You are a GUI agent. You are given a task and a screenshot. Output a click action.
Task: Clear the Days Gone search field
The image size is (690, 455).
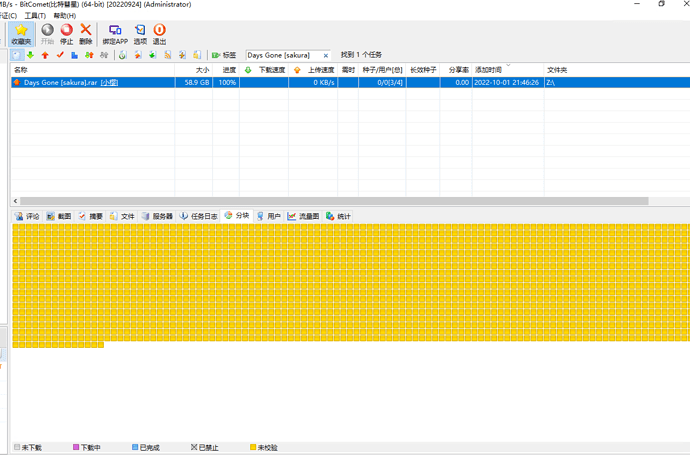click(326, 55)
